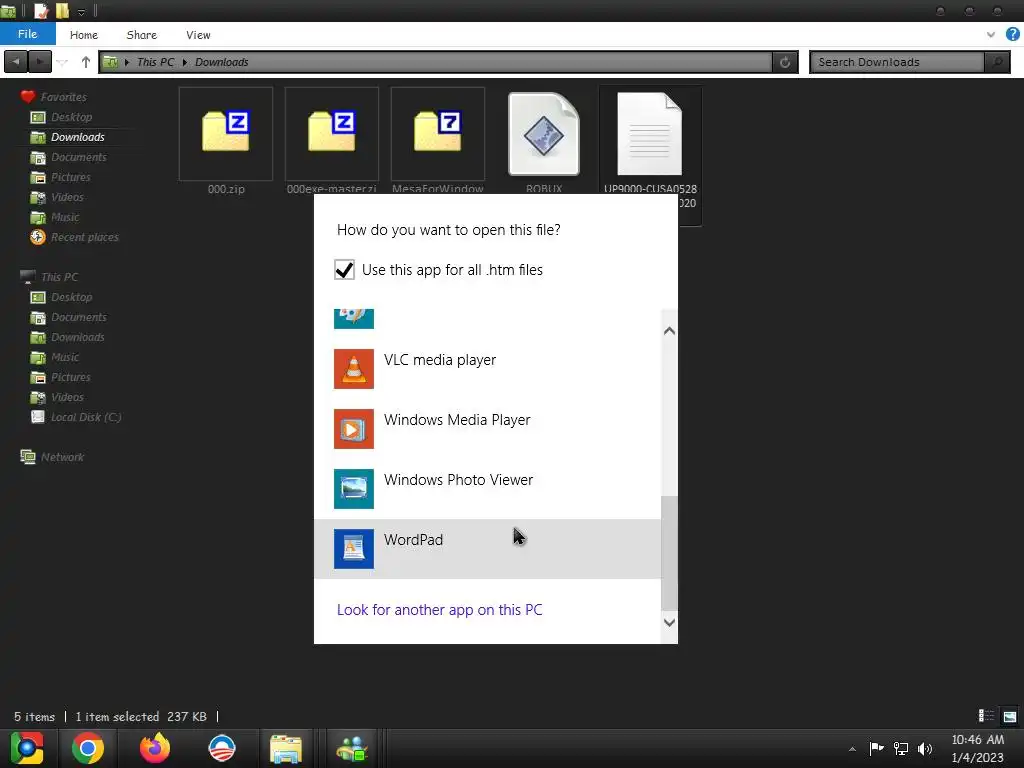Select the 000exe-master zip file
The height and width of the screenshot is (768, 1024).
click(x=332, y=142)
